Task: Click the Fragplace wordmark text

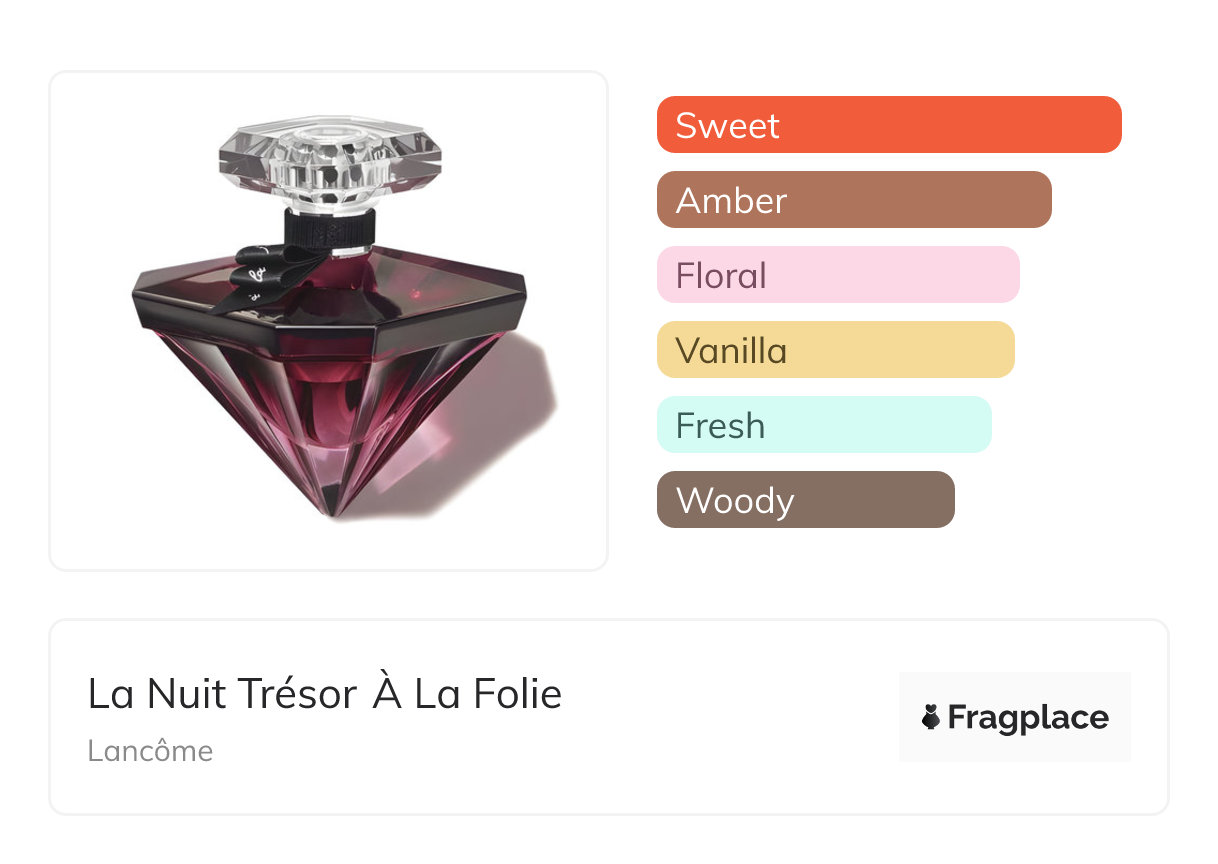Action: [1028, 717]
